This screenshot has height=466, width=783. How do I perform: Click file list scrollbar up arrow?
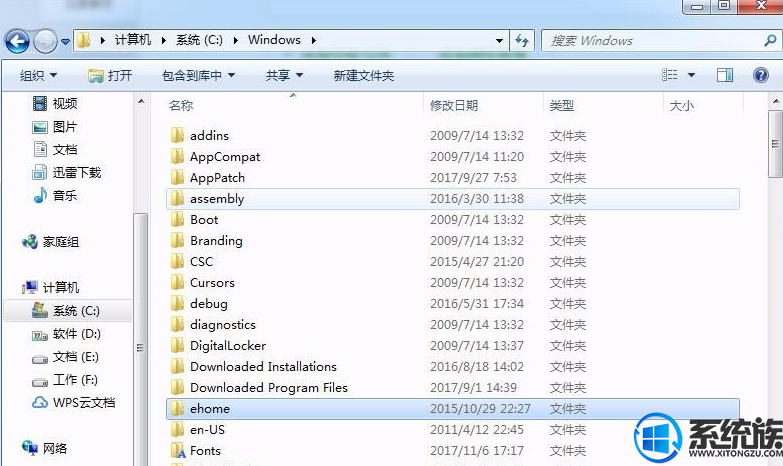coord(776,101)
